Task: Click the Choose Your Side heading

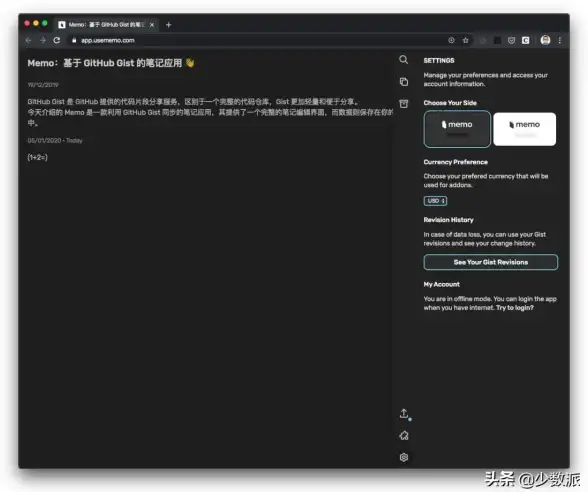Action: pos(450,103)
